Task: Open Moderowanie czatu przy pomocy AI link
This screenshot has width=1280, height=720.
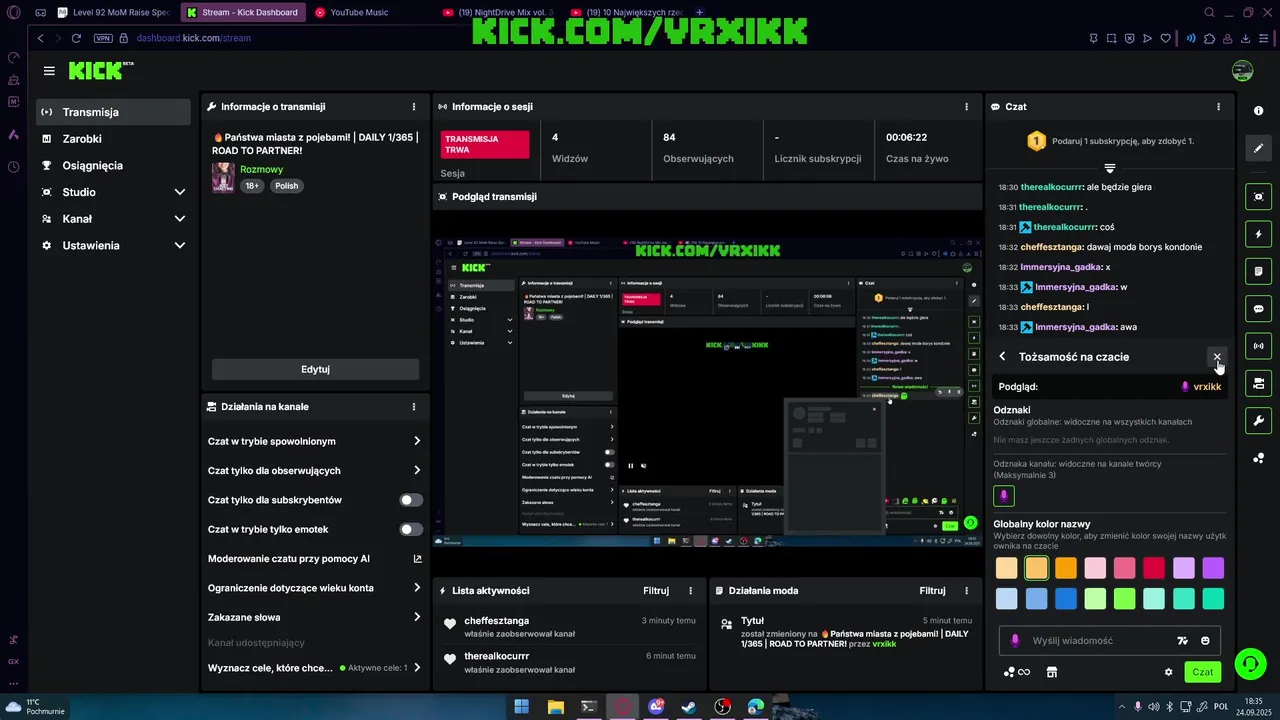Action: click(314, 559)
